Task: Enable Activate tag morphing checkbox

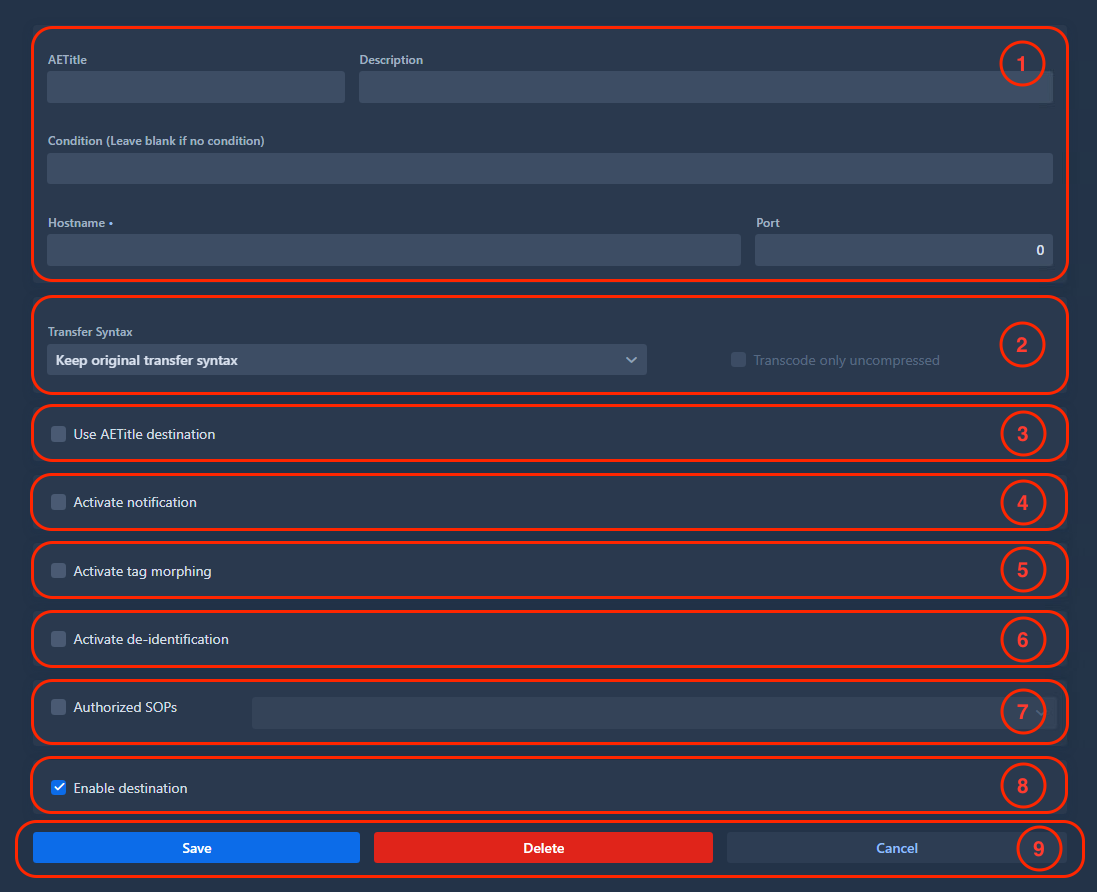Action: point(59,571)
